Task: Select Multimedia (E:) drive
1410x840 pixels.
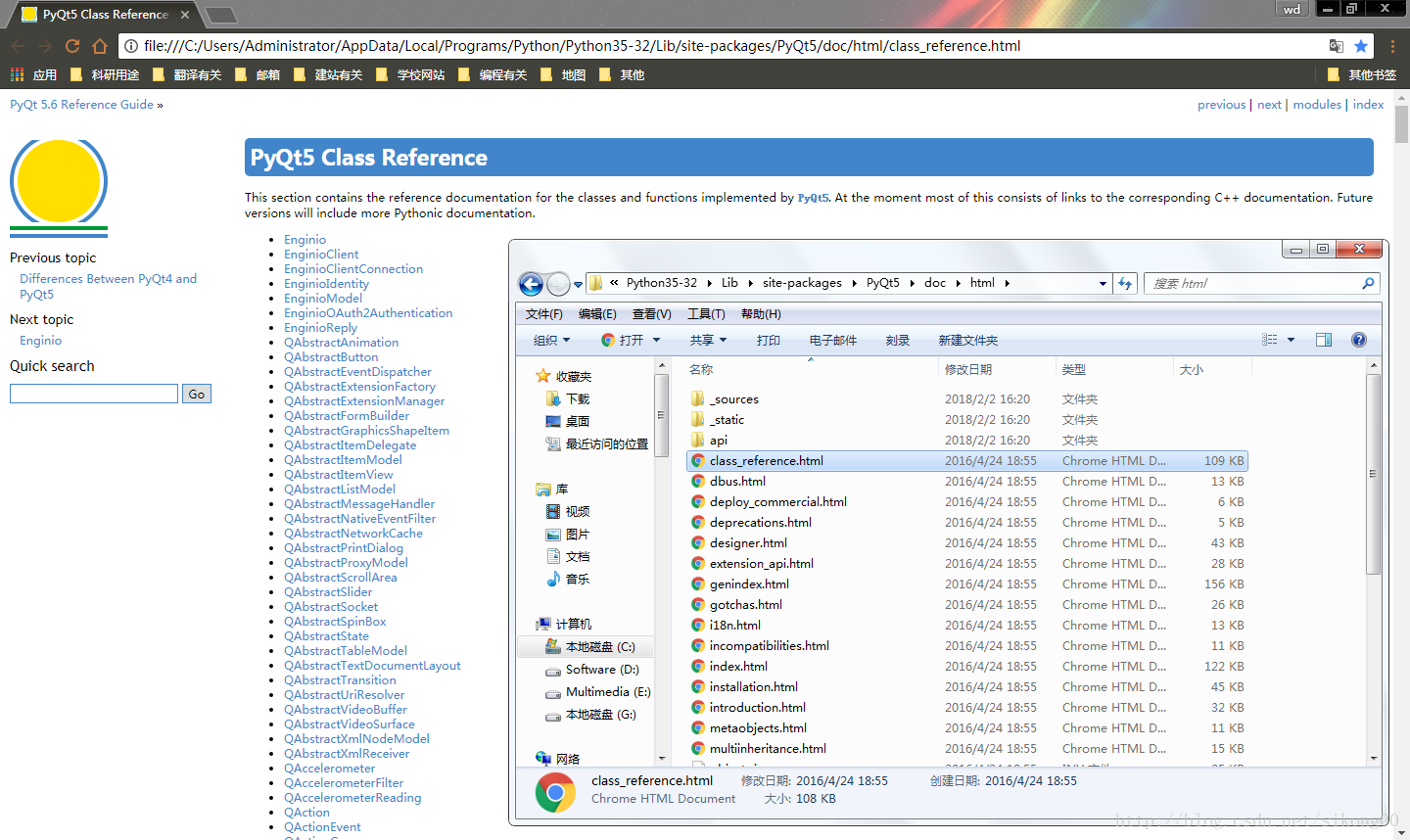Action: pyautogui.click(x=598, y=692)
